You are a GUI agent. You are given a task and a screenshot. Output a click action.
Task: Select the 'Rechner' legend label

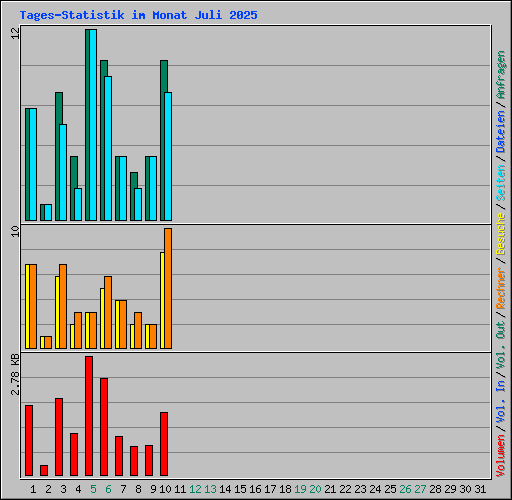501,288
